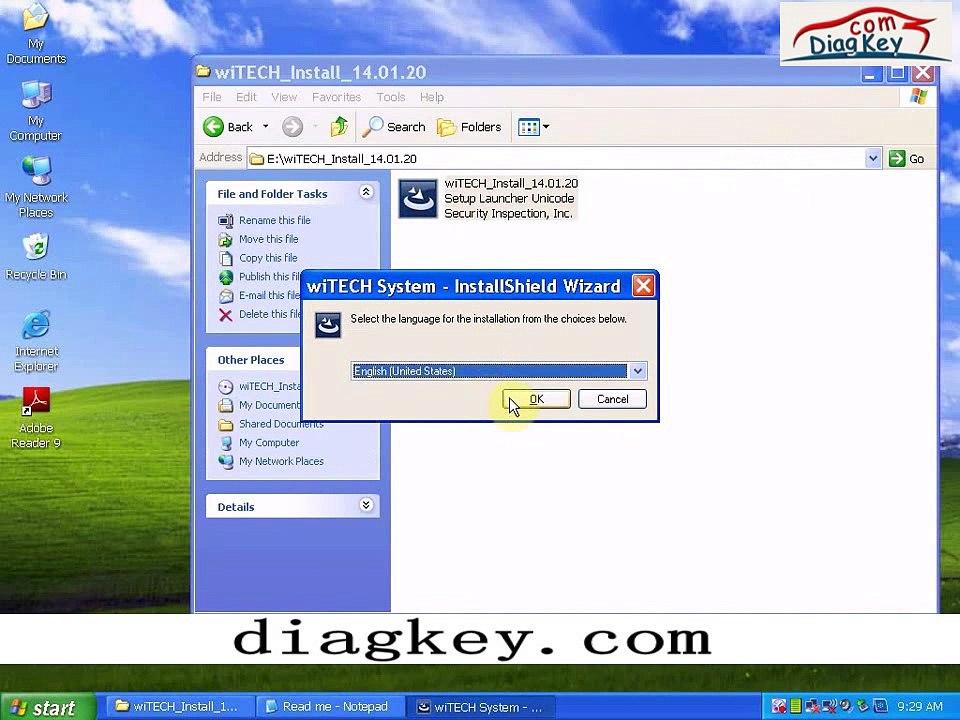Open the Help menu in Explorer

pyautogui.click(x=432, y=97)
